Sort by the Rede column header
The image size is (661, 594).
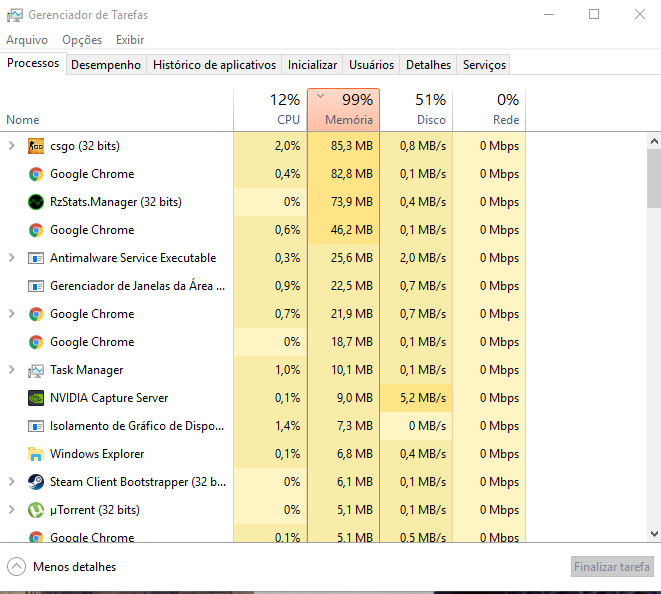click(x=489, y=110)
